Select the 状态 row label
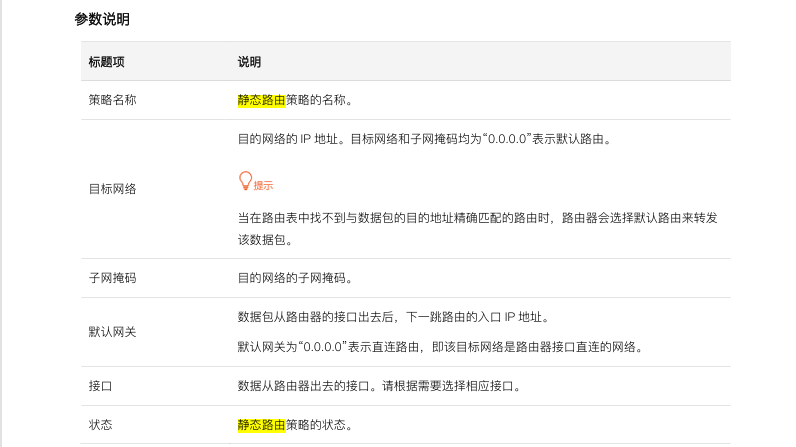 [x=100, y=424]
